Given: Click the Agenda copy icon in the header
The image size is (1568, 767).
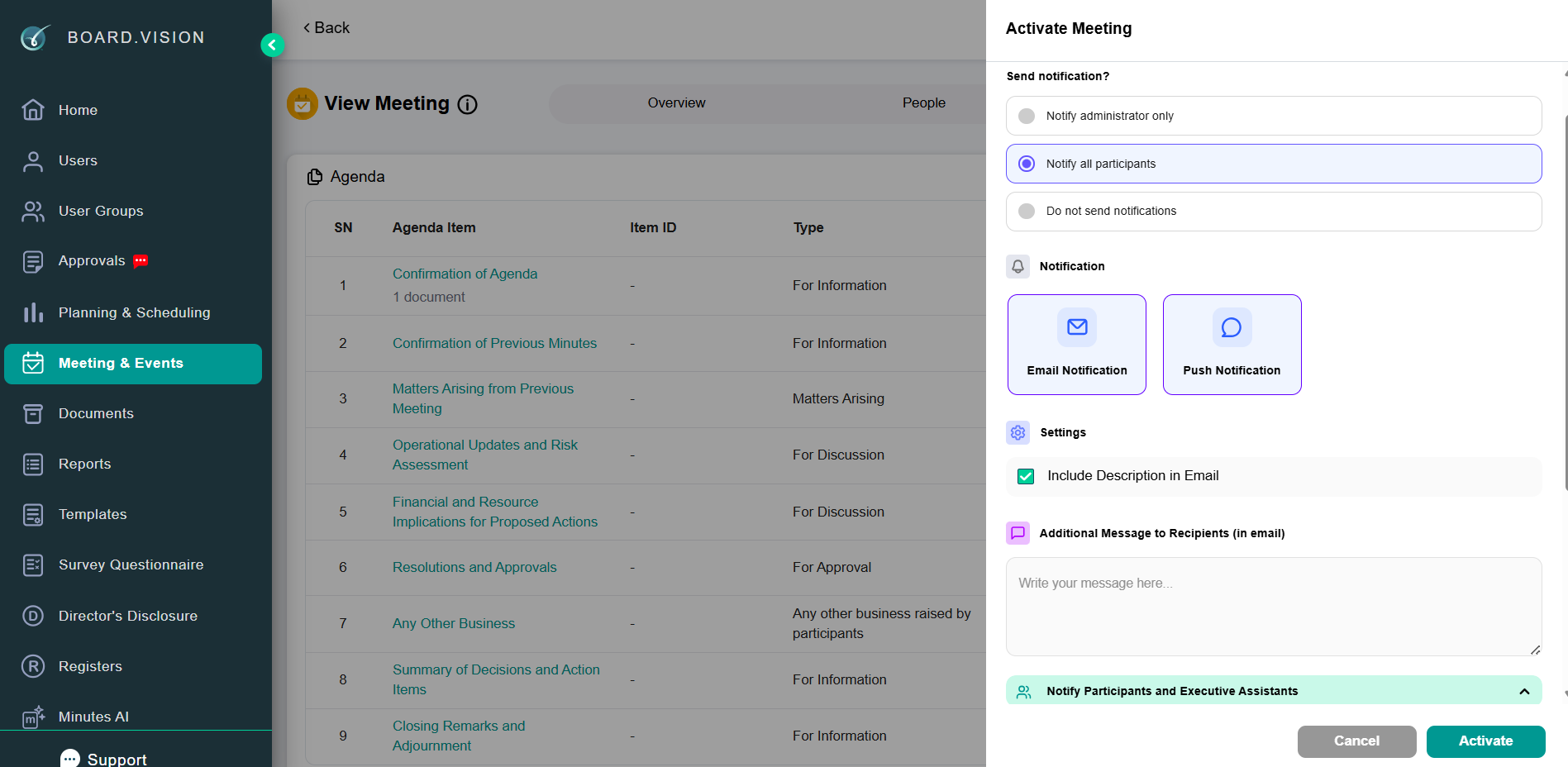Looking at the screenshot, I should tap(315, 177).
